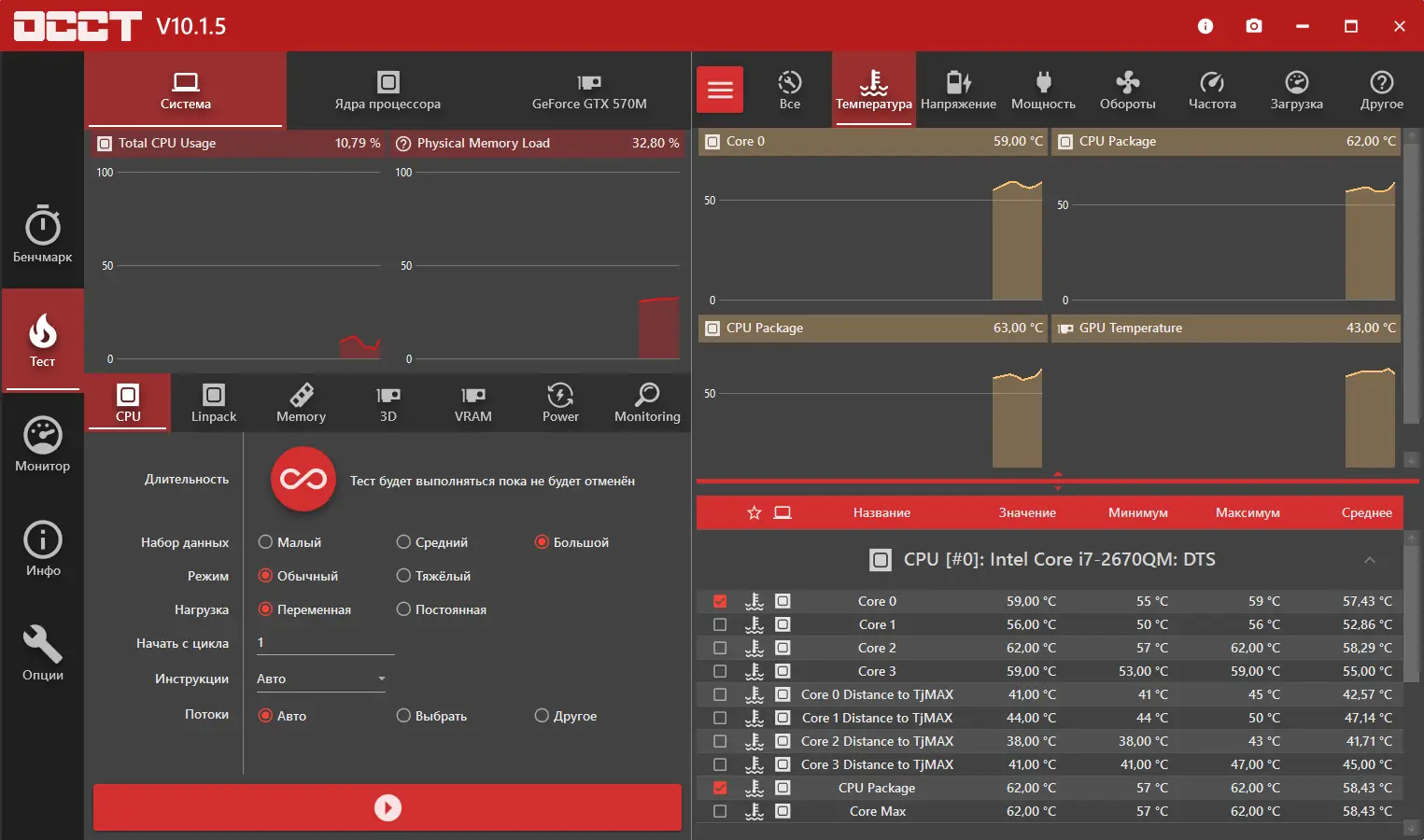Select the VRAM test

473,402
